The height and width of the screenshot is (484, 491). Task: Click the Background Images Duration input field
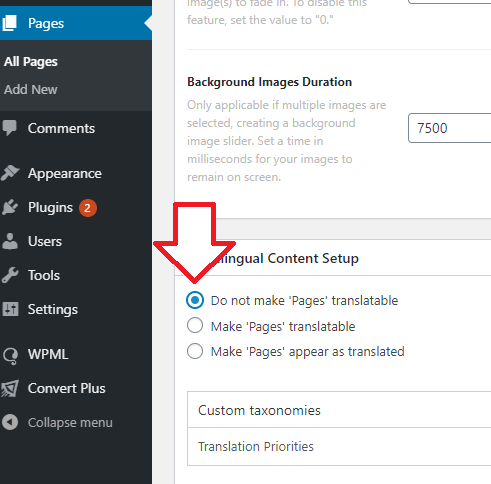pos(450,128)
